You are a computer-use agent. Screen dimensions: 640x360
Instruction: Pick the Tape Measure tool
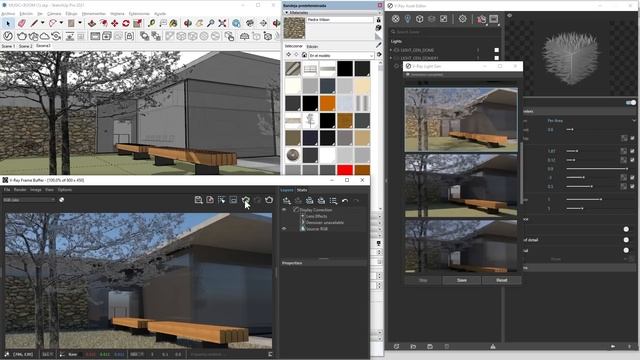click(x=151, y=23)
